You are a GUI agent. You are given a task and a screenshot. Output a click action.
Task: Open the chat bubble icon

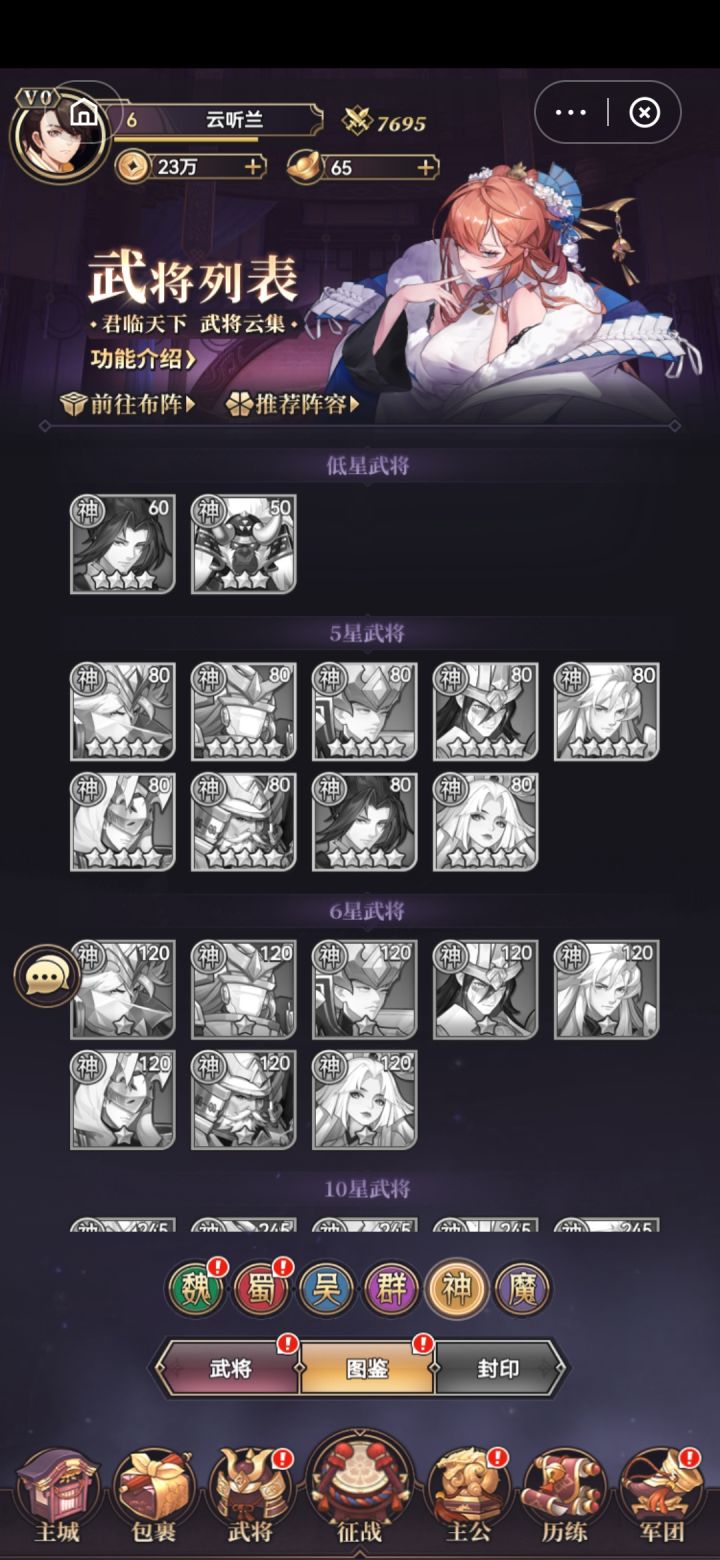[x=46, y=975]
